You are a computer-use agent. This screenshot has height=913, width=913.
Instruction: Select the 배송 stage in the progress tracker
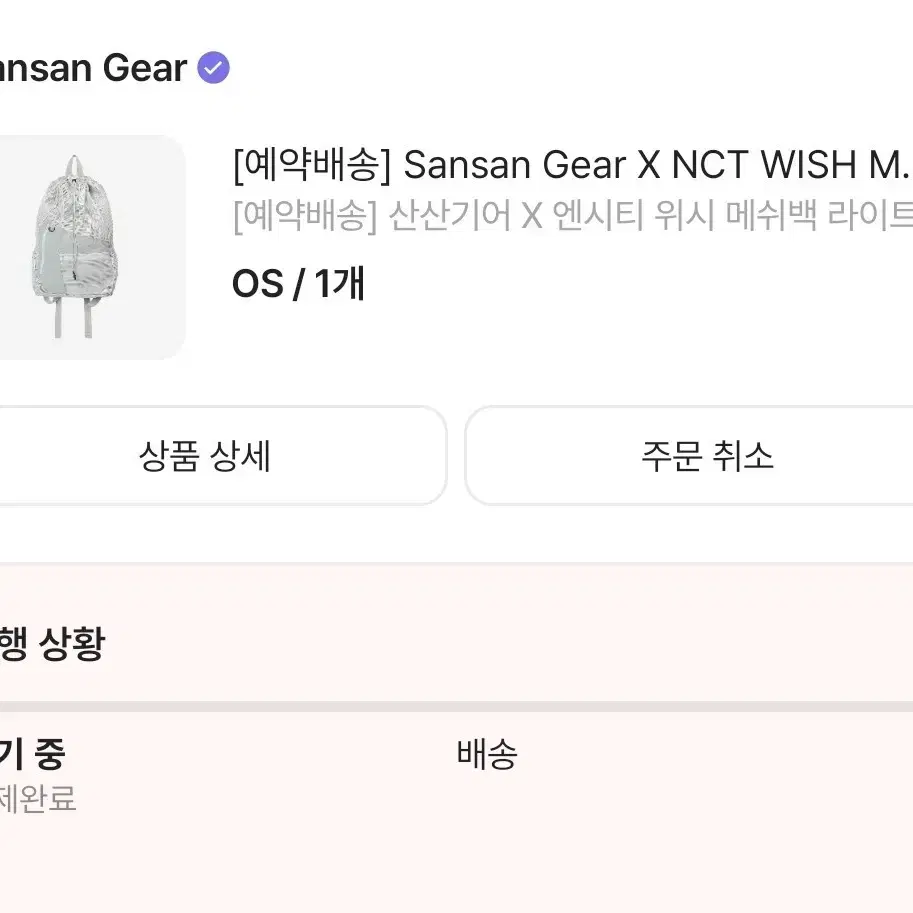pos(487,756)
